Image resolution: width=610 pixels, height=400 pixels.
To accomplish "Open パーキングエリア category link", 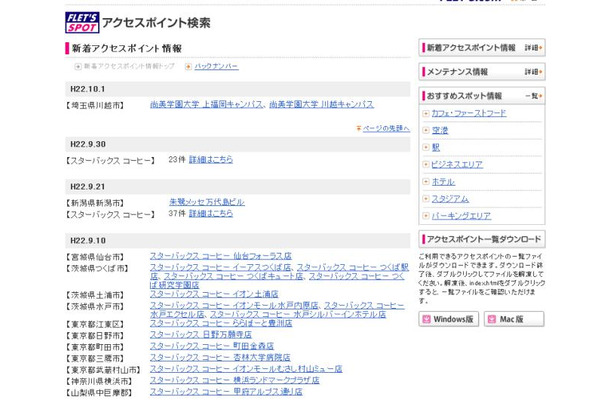I will (x=461, y=216).
